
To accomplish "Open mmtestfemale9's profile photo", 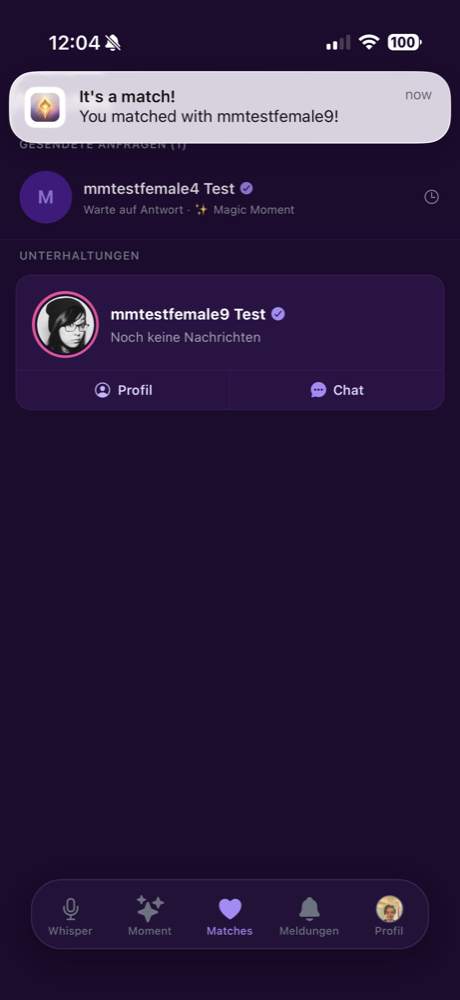I will point(65,324).
